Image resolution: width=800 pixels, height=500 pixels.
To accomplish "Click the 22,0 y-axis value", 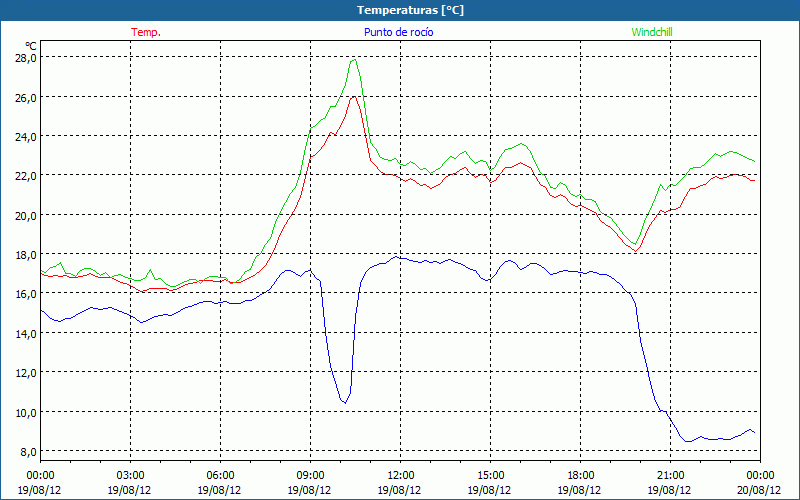I will (25, 176).
